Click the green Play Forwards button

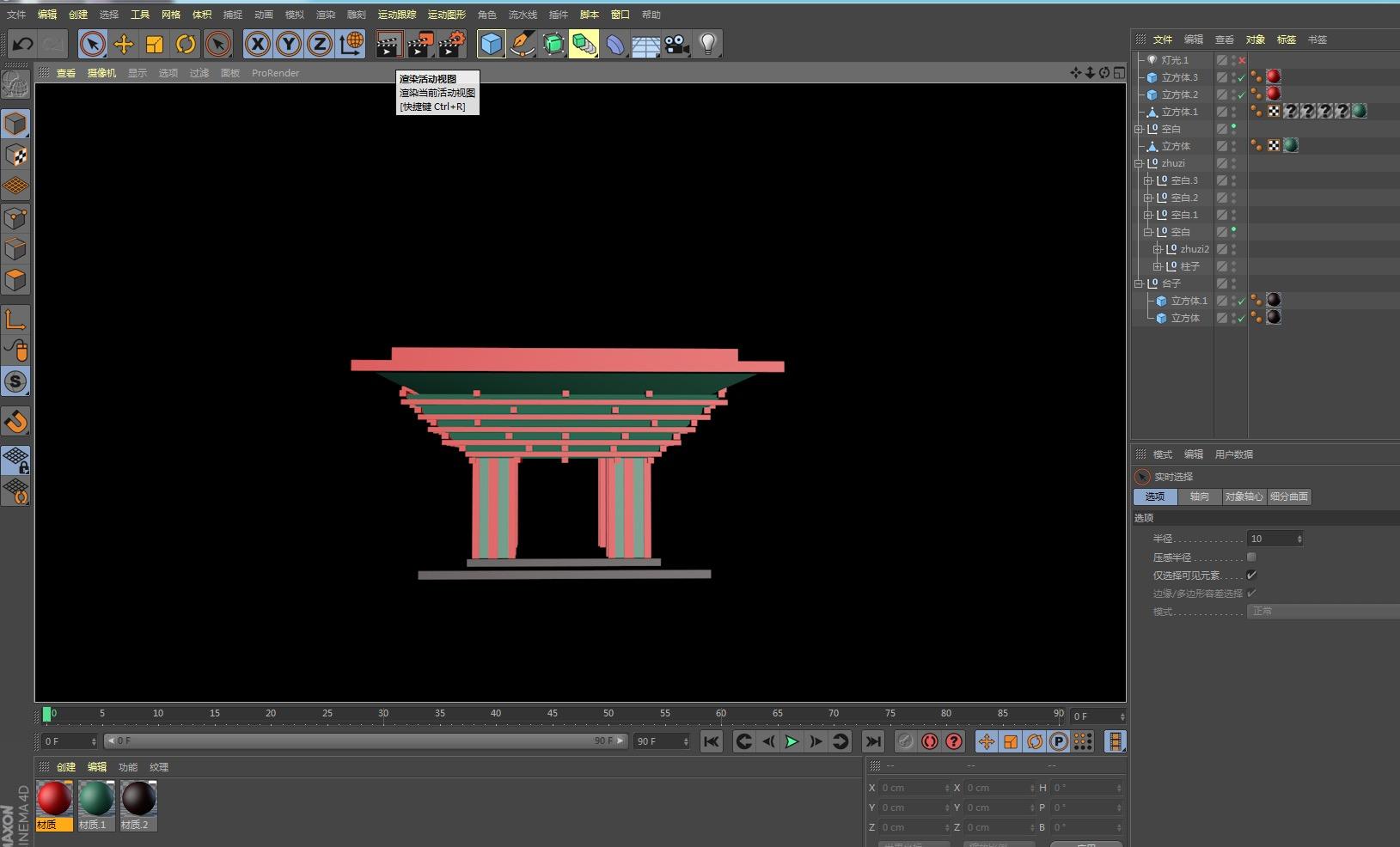coord(792,741)
